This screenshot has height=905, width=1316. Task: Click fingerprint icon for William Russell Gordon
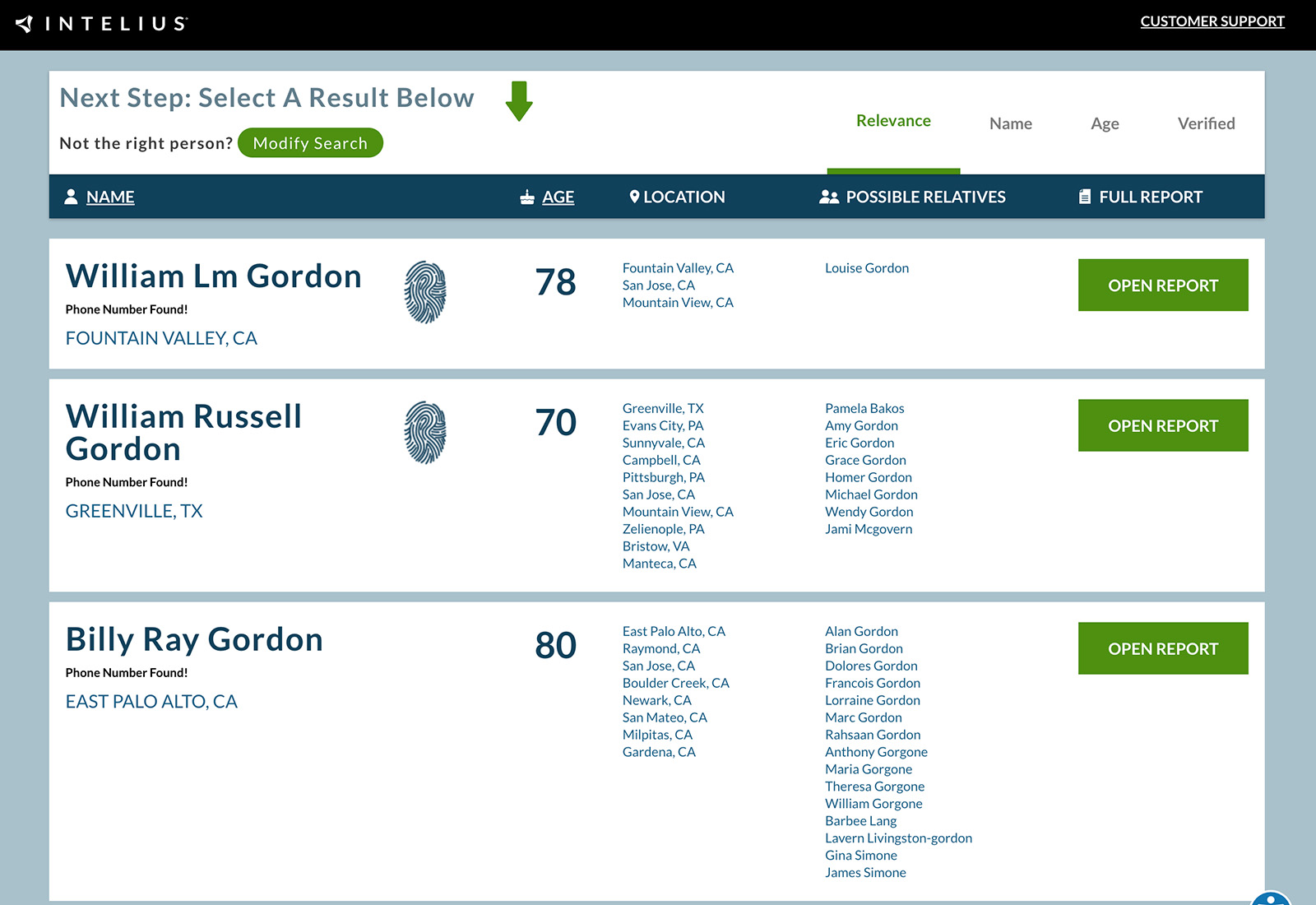(425, 433)
